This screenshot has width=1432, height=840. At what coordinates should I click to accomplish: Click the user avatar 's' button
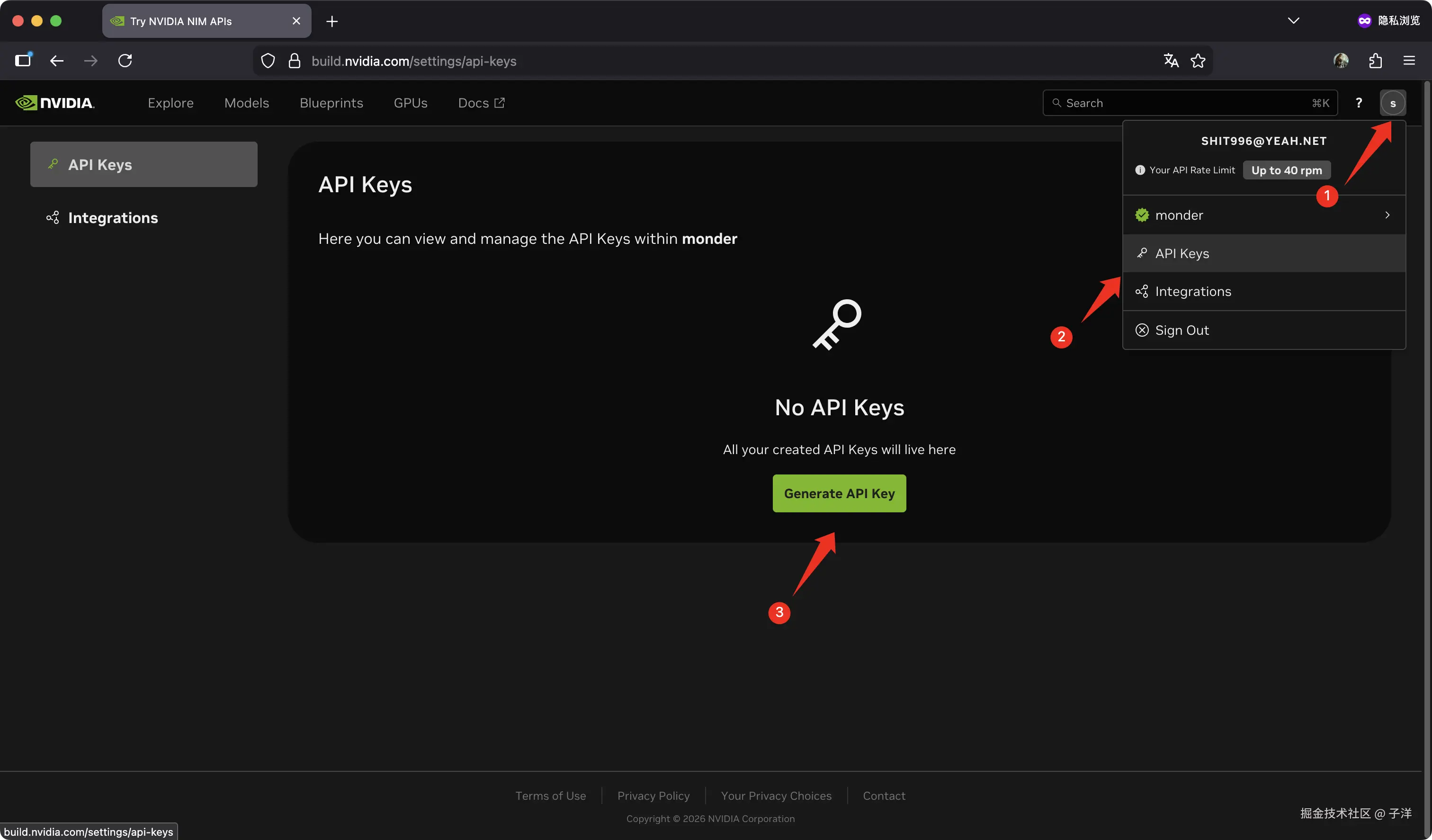tap(1392, 103)
